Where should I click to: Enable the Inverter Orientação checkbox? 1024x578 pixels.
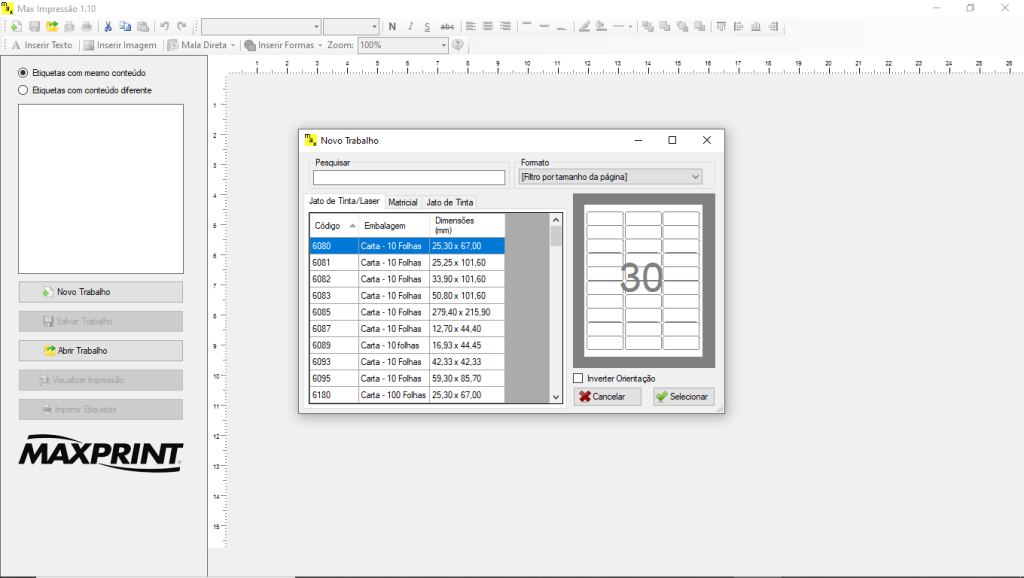tap(577, 378)
